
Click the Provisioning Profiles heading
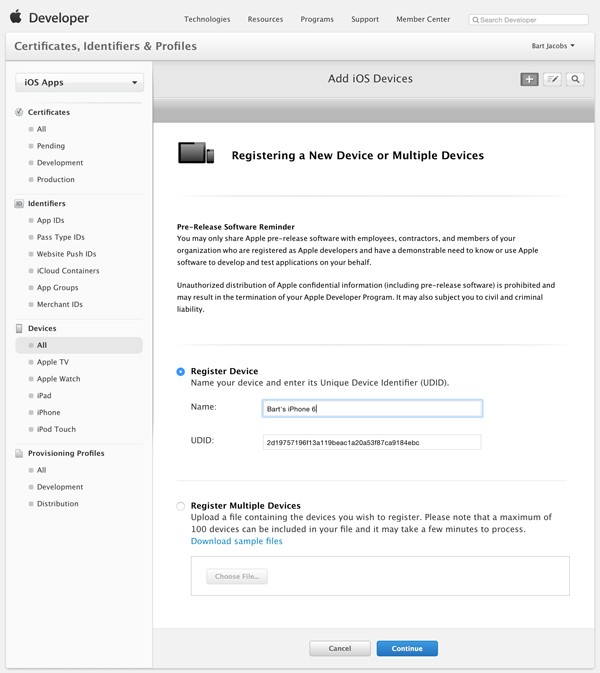tap(66, 454)
